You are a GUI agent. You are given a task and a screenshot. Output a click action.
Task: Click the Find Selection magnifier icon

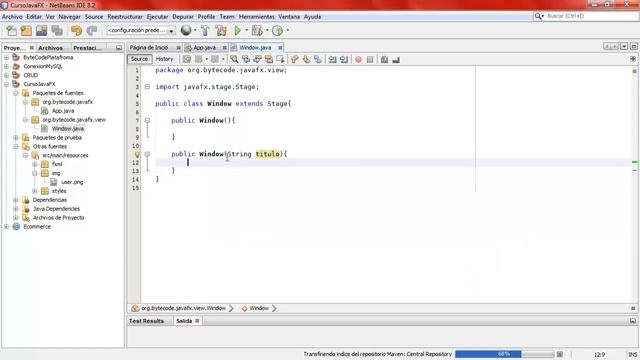(234, 59)
